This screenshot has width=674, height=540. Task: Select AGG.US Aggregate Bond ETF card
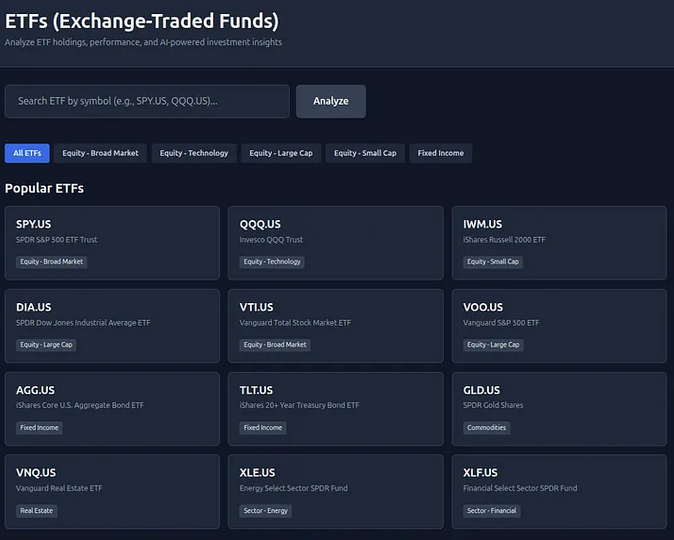pyautogui.click(x=112, y=408)
